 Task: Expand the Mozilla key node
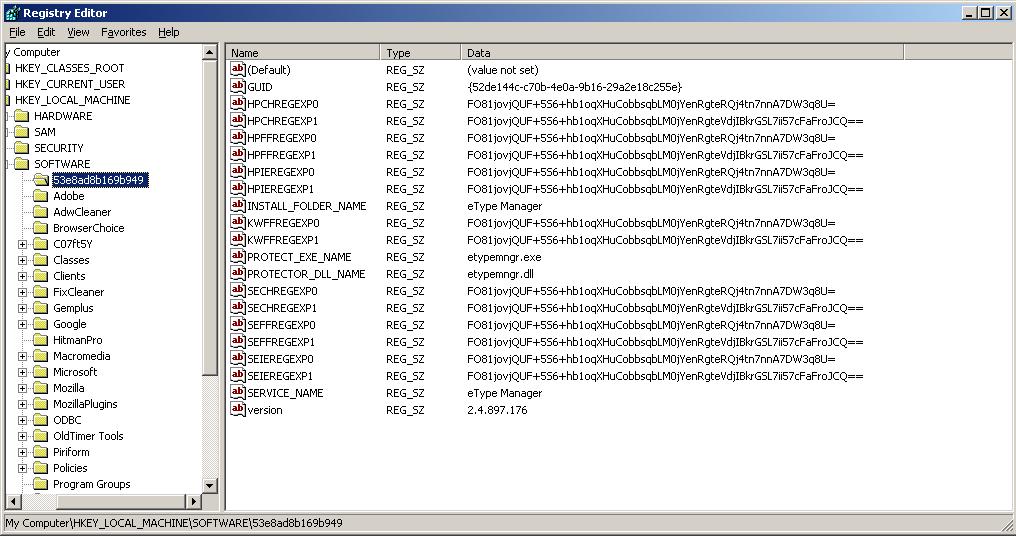(22, 388)
